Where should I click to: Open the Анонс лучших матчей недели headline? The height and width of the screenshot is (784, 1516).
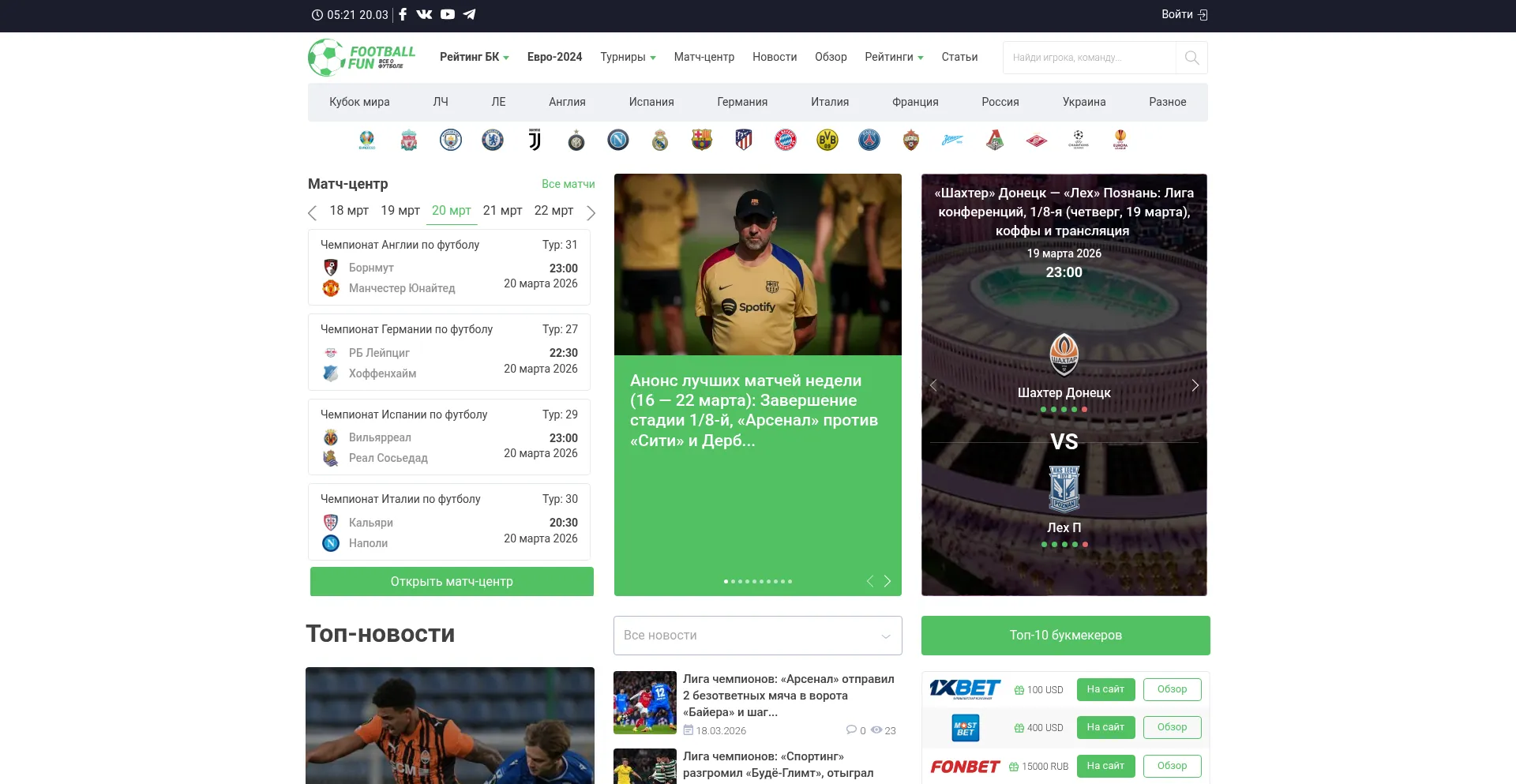pos(754,411)
